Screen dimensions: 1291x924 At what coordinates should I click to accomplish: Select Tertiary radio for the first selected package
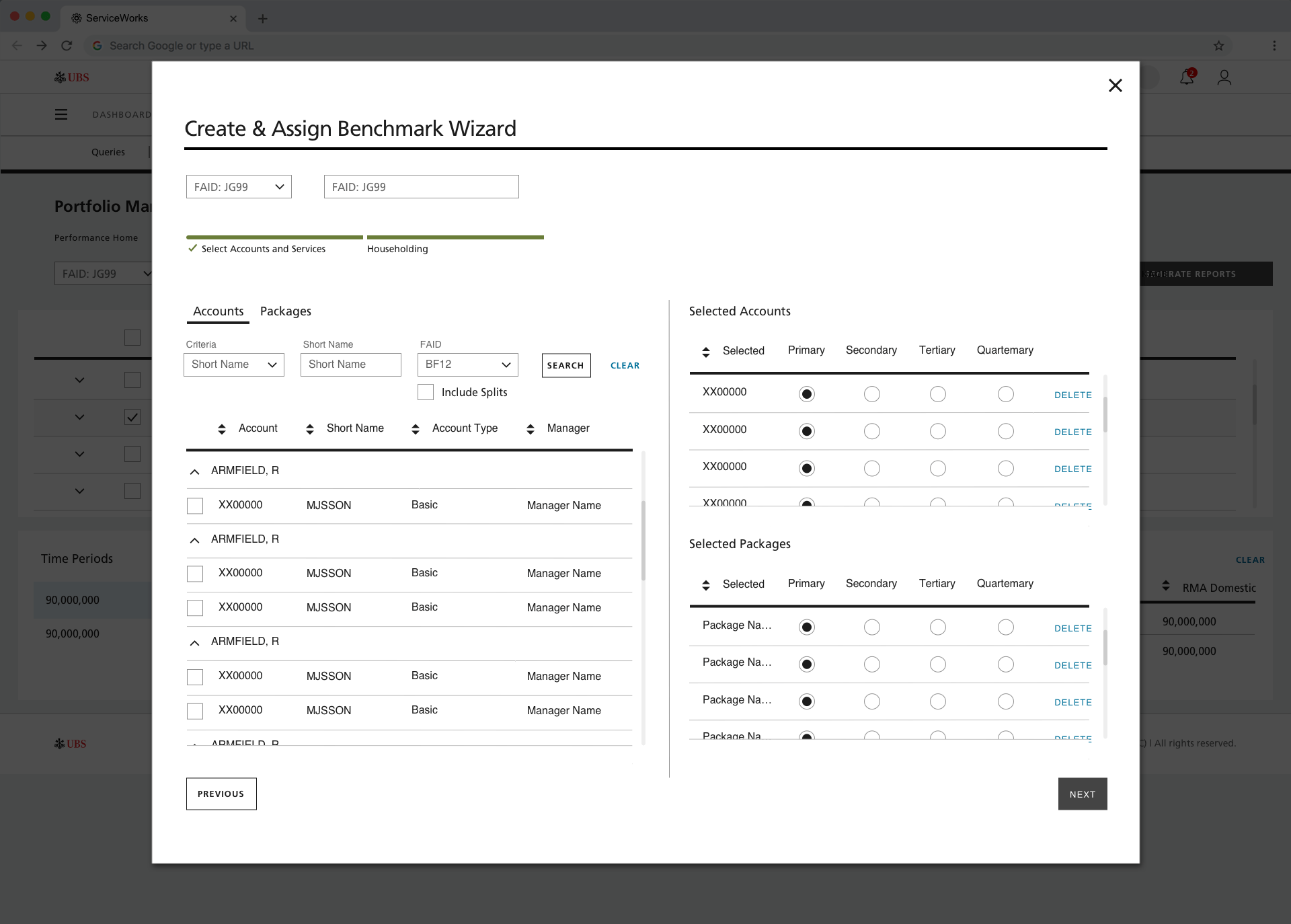pos(937,627)
